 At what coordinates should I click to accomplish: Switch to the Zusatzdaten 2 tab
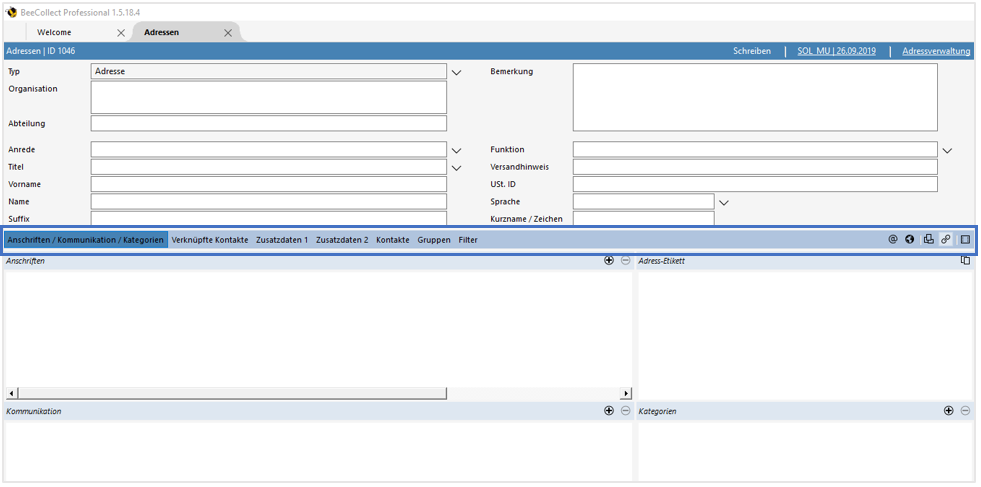(342, 240)
